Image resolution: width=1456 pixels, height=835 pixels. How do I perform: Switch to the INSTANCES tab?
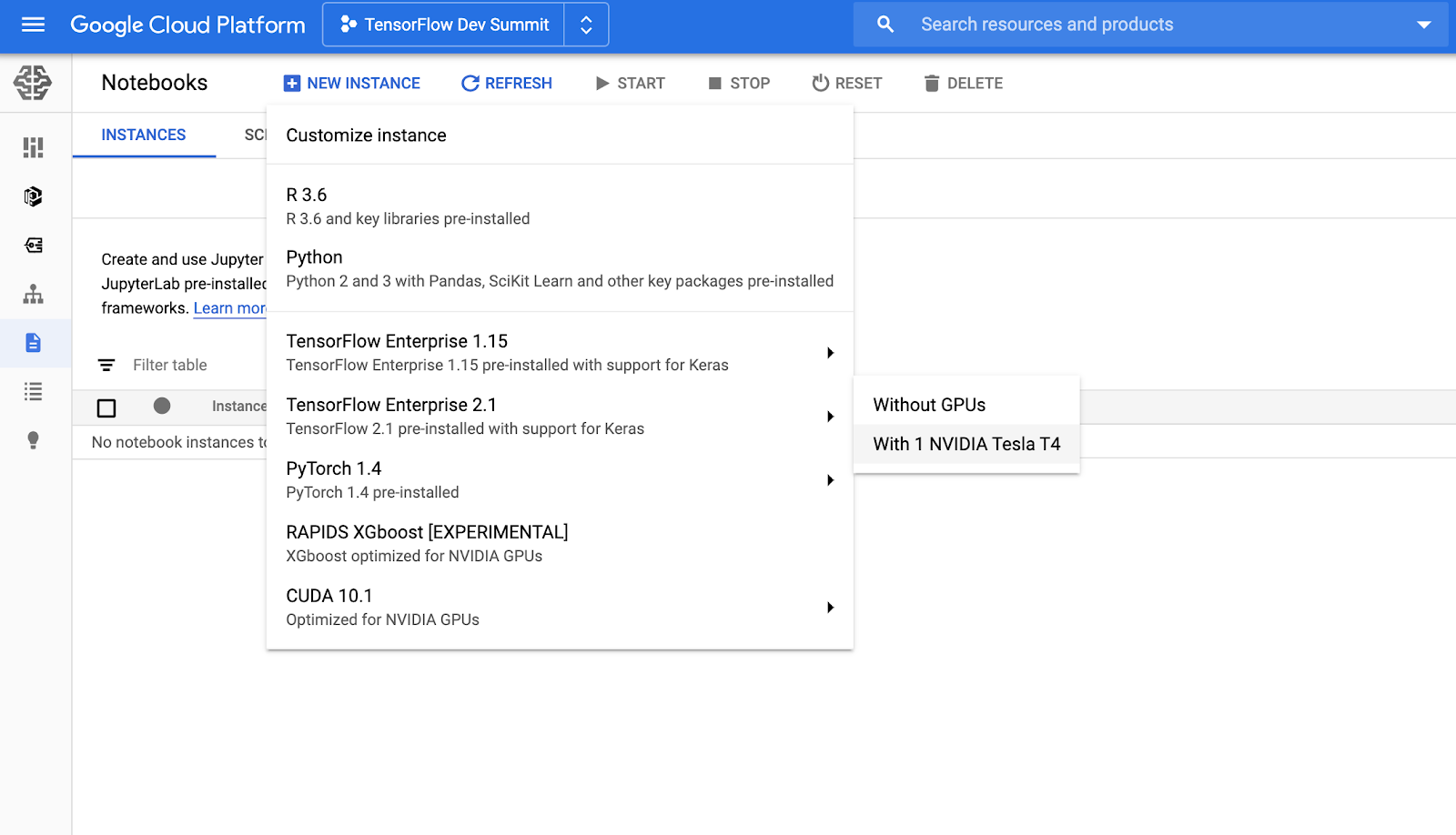click(x=144, y=135)
